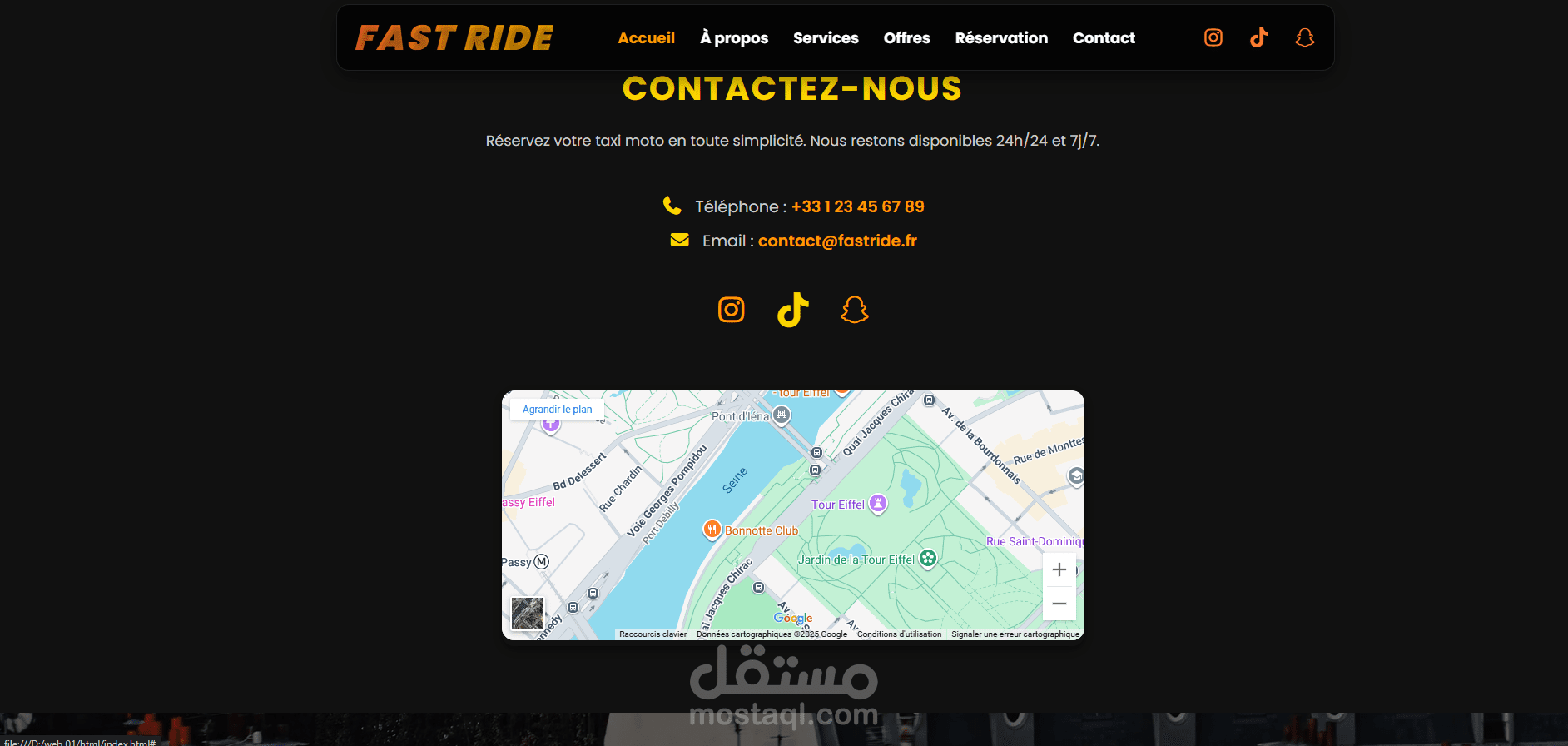
Task: Open the Contact menu item
Action: pyautogui.click(x=1104, y=37)
